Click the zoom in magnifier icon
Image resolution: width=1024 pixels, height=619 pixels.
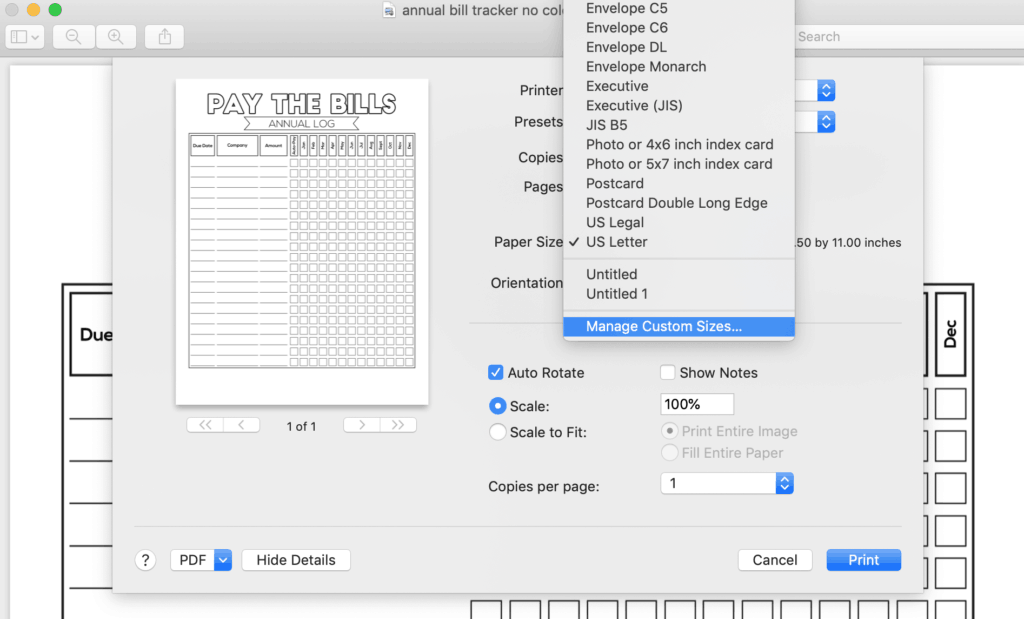tap(116, 37)
